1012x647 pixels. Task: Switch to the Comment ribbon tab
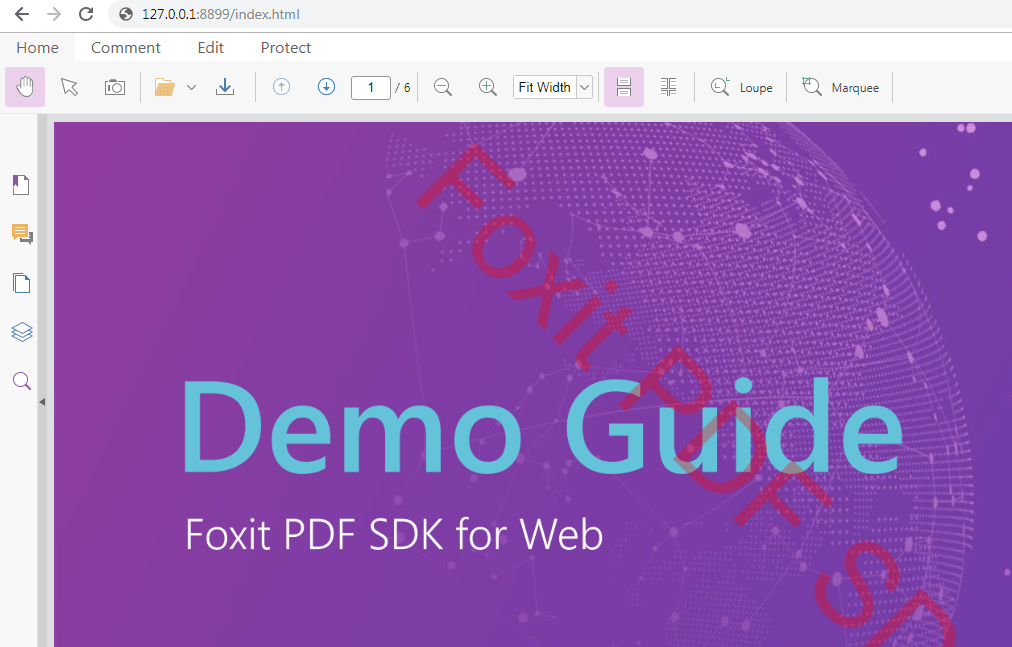coord(125,47)
